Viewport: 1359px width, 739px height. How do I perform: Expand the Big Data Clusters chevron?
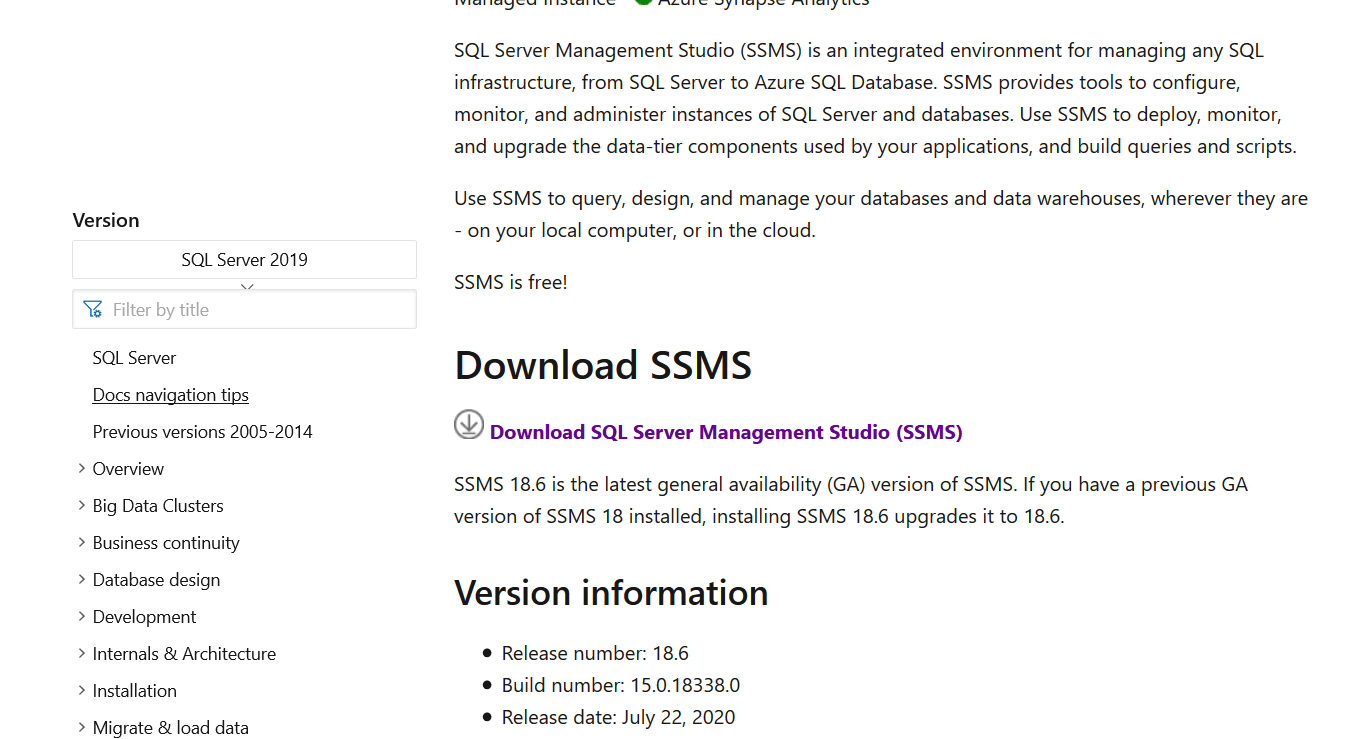click(81, 505)
